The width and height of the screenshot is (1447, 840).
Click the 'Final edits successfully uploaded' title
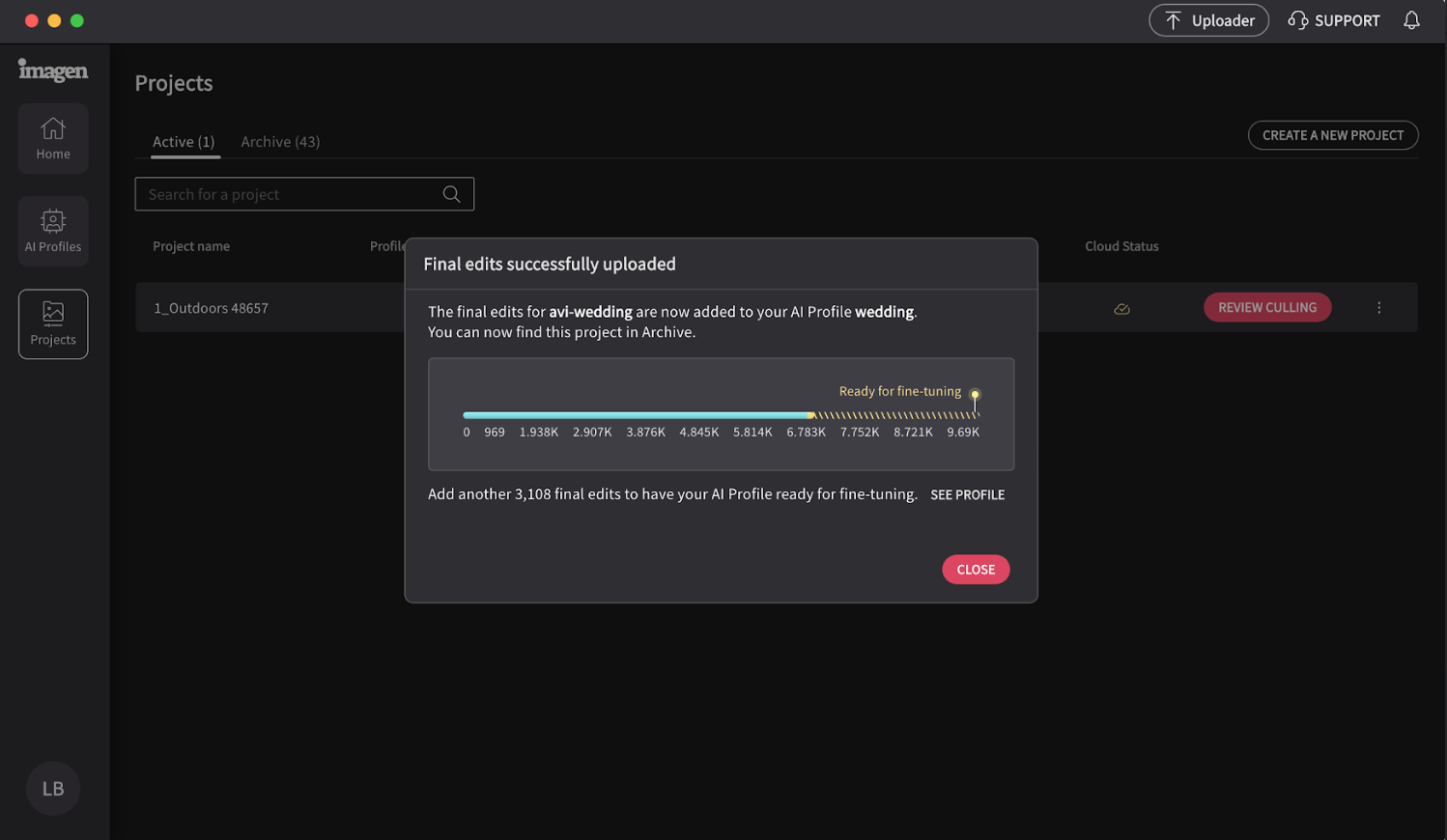click(550, 264)
